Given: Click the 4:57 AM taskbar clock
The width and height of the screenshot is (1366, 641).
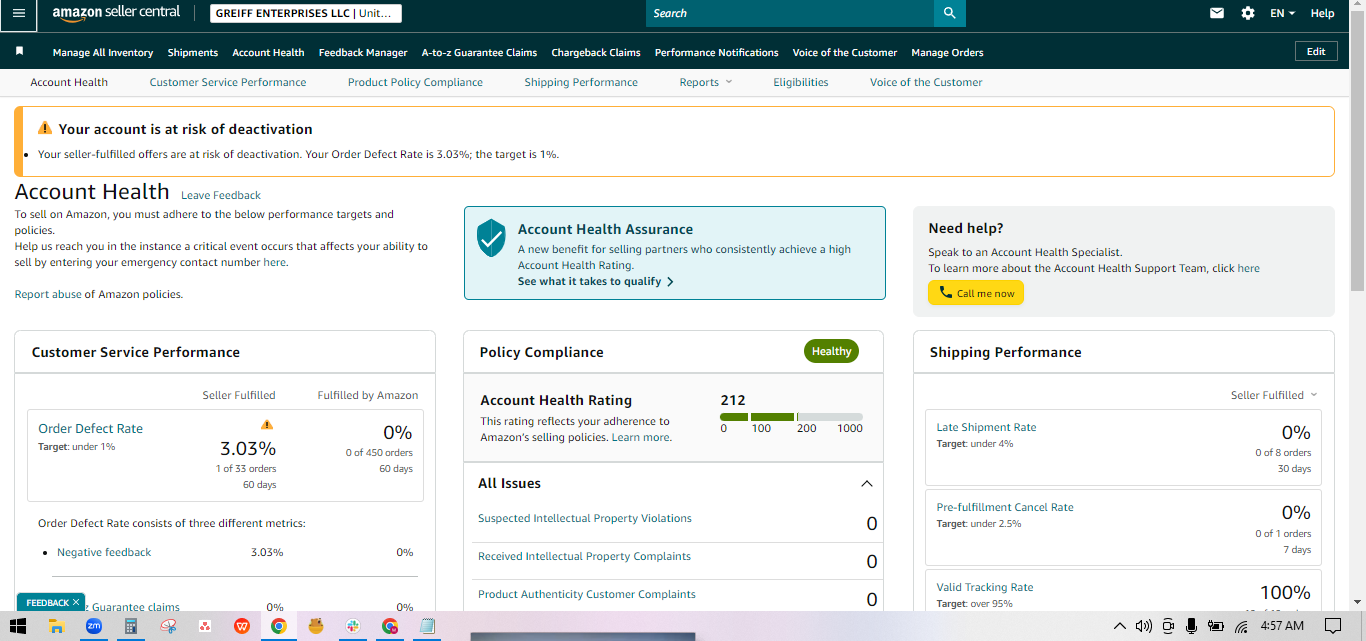Looking at the screenshot, I should click(x=1281, y=626).
